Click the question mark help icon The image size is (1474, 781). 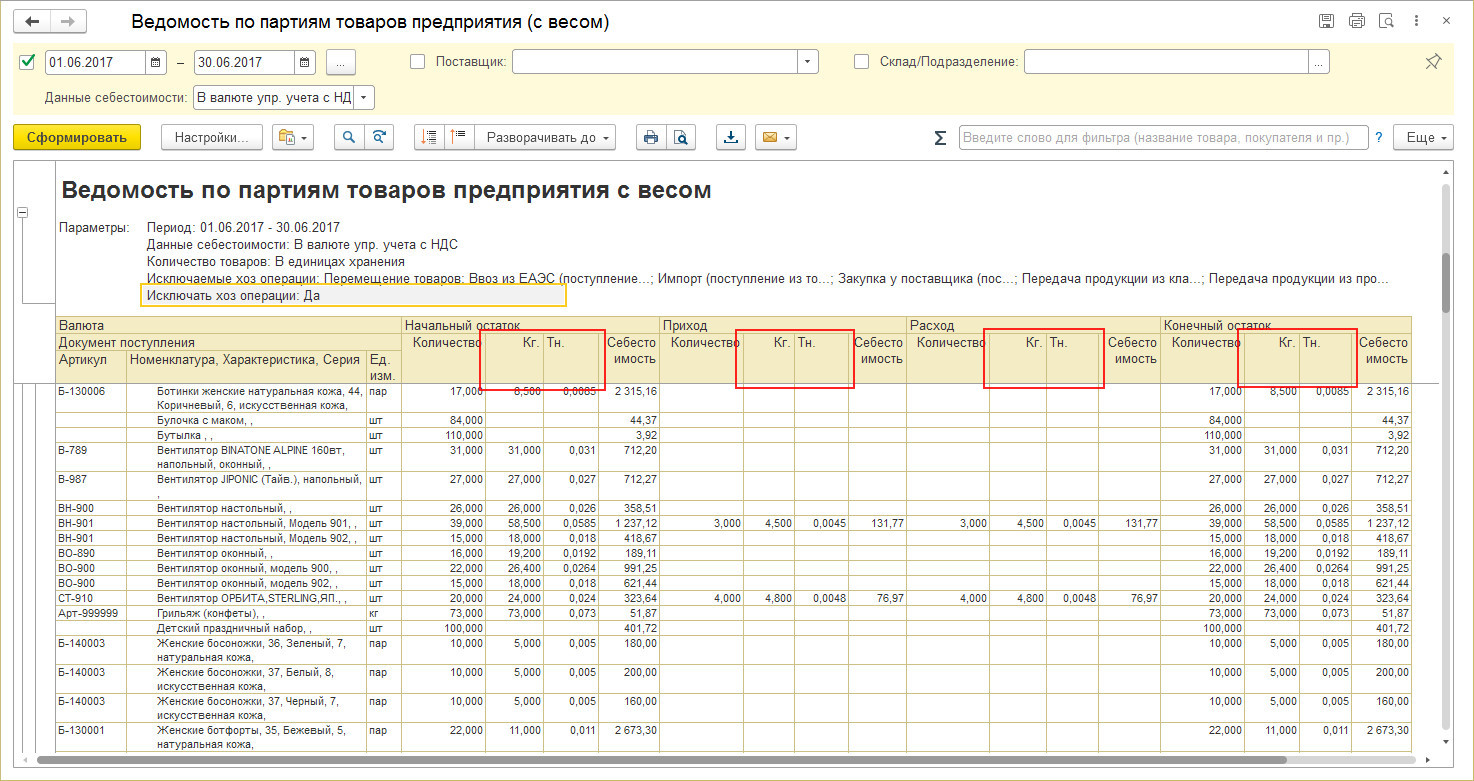tap(1379, 138)
